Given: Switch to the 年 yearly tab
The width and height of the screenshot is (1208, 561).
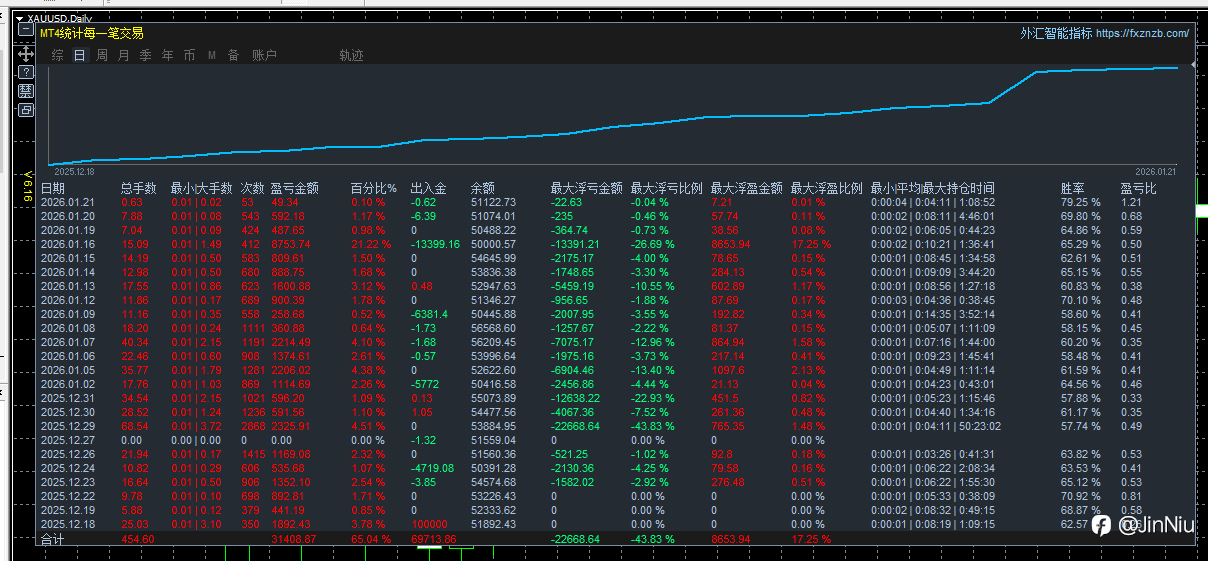Looking at the screenshot, I should (x=167, y=56).
